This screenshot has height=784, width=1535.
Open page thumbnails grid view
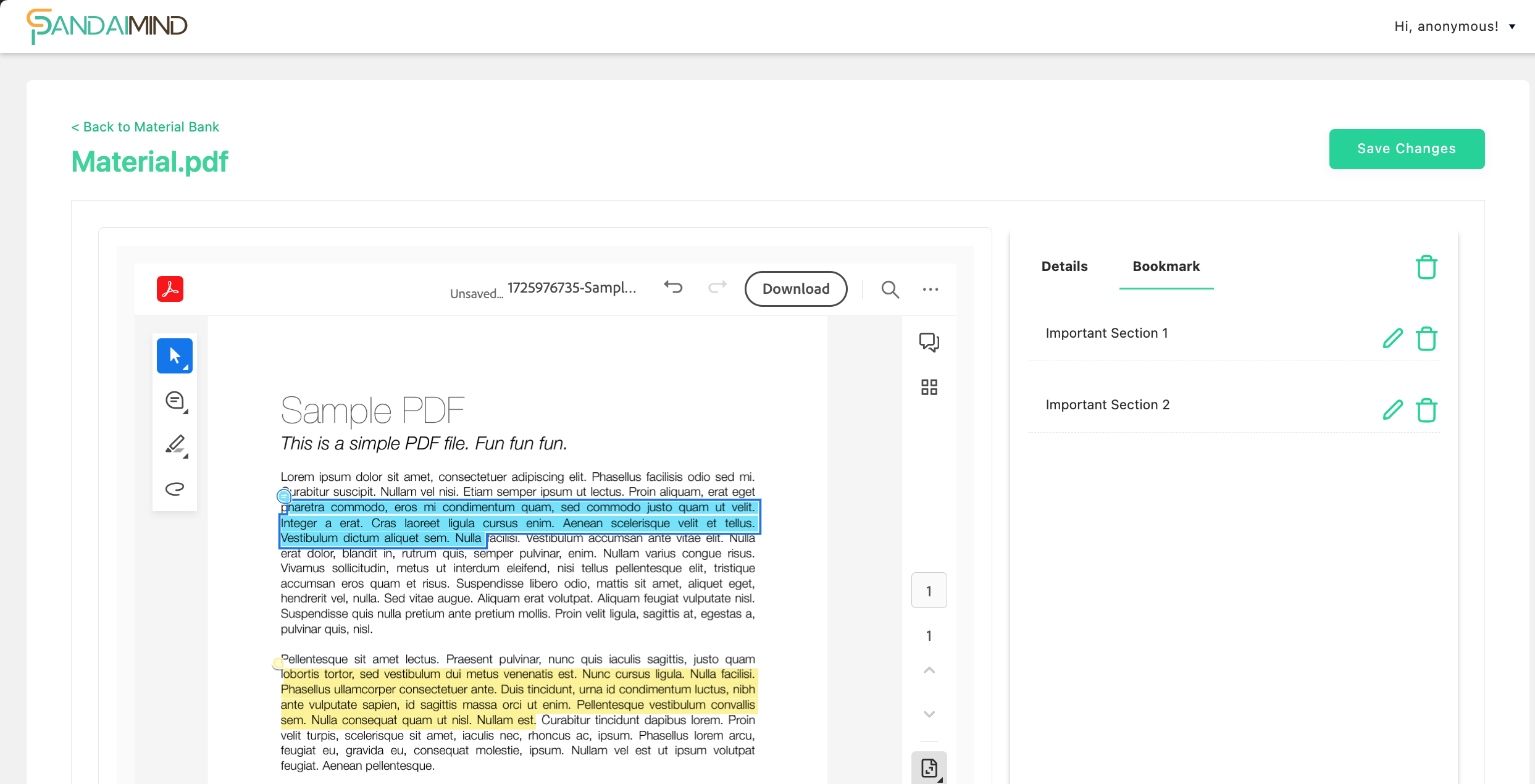tap(929, 387)
